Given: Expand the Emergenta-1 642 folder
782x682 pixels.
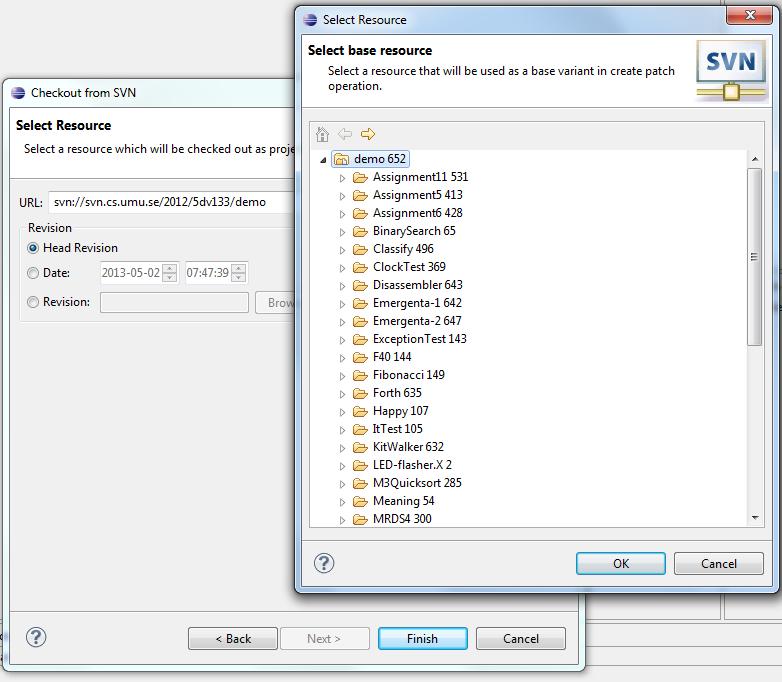Looking at the screenshot, I should coord(342,304).
